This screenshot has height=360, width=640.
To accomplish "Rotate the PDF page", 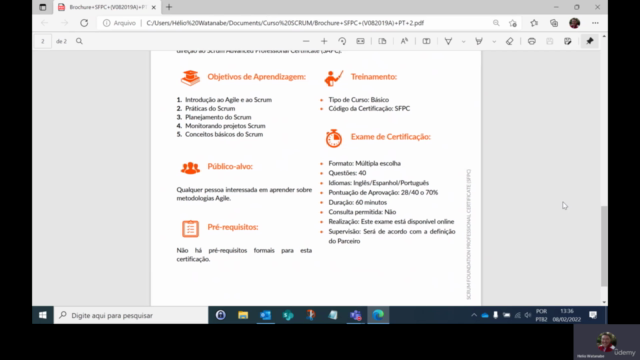I will click(x=342, y=41).
